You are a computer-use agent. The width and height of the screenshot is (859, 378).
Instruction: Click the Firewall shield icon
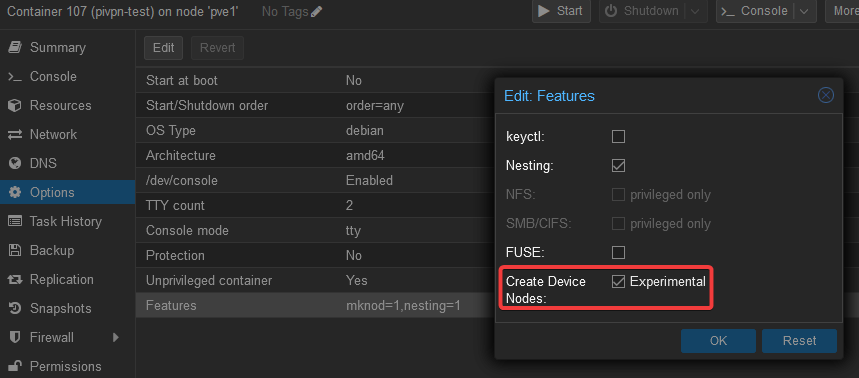15,337
